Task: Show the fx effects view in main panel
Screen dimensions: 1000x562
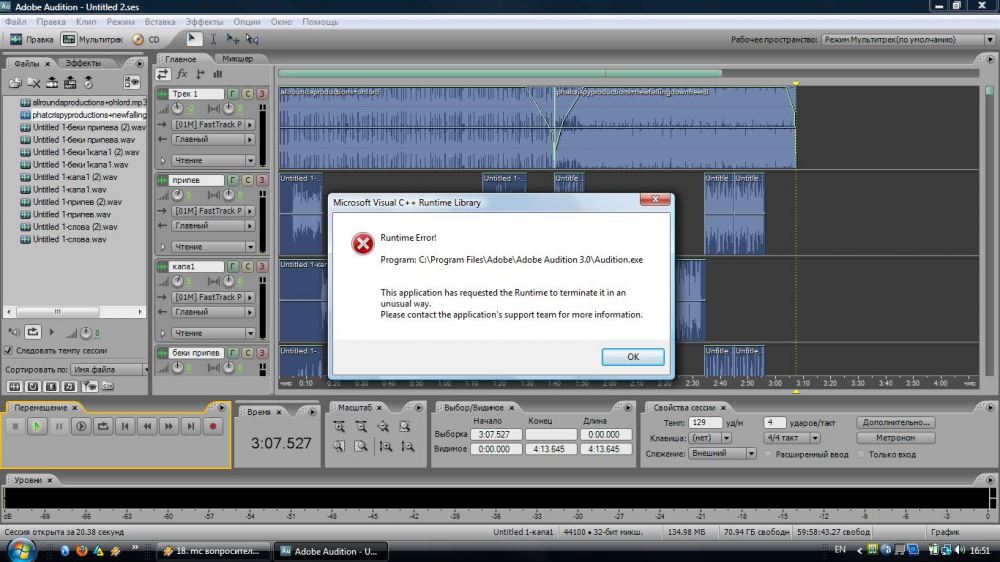Action: point(182,74)
